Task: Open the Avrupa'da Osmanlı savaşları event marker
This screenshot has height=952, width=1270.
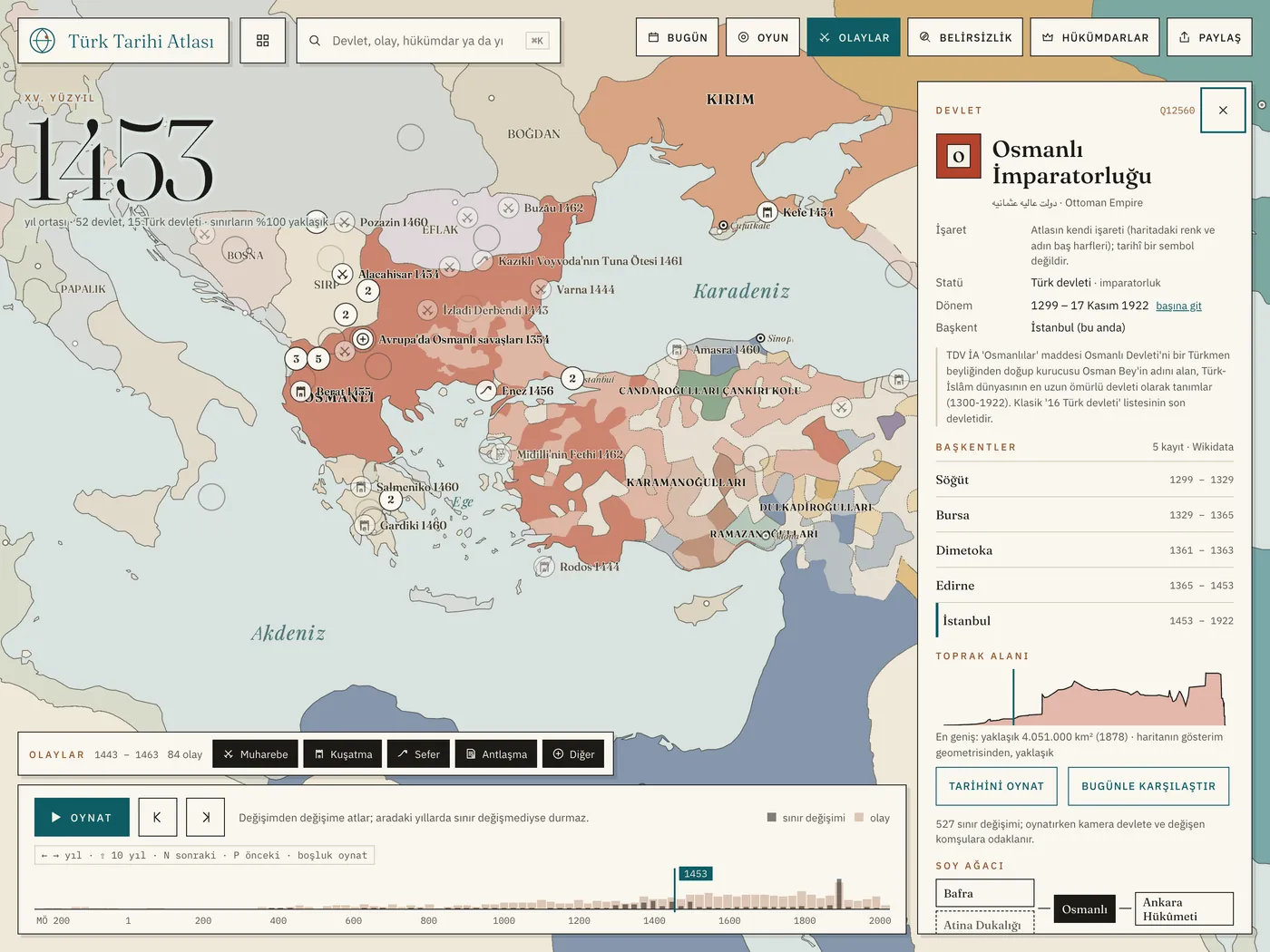Action: 363,339
